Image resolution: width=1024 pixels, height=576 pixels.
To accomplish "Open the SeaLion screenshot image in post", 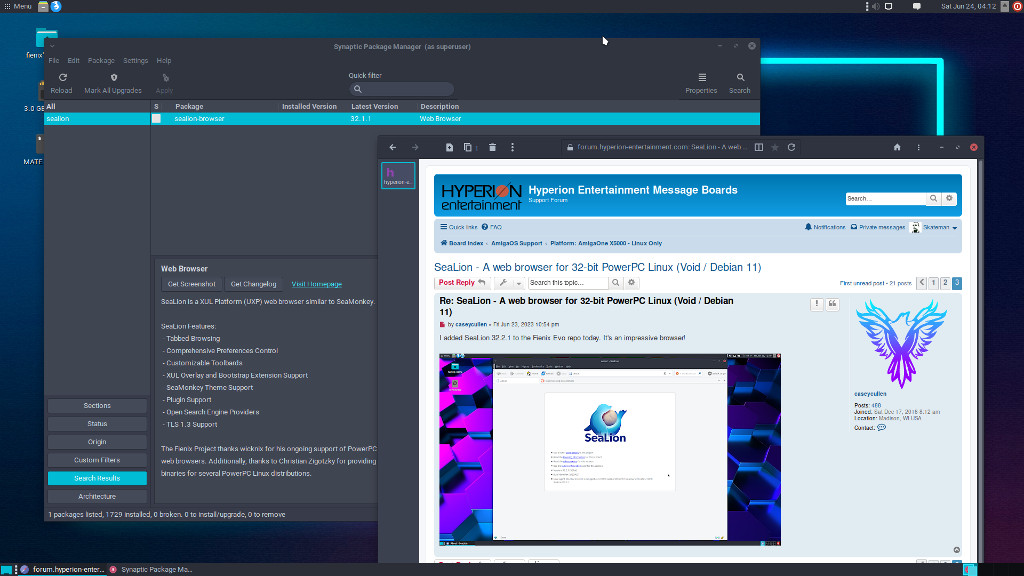I will tap(610, 450).
